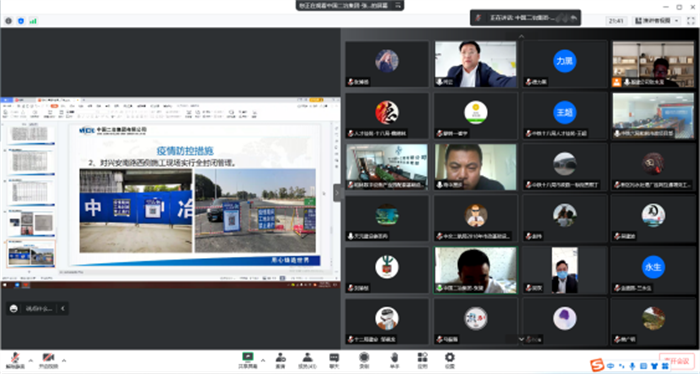Image resolution: width=700 pixels, height=374 pixels.
Task: Open the Chat icon
Action: [334, 360]
